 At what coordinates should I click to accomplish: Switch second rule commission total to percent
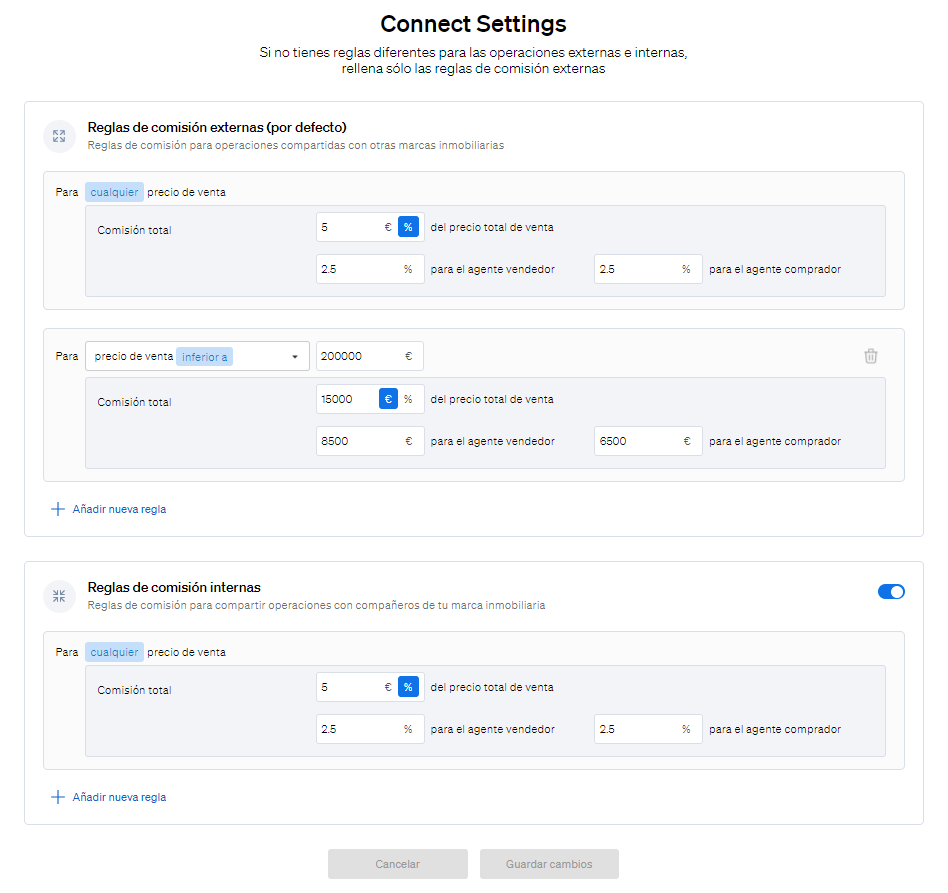click(409, 399)
